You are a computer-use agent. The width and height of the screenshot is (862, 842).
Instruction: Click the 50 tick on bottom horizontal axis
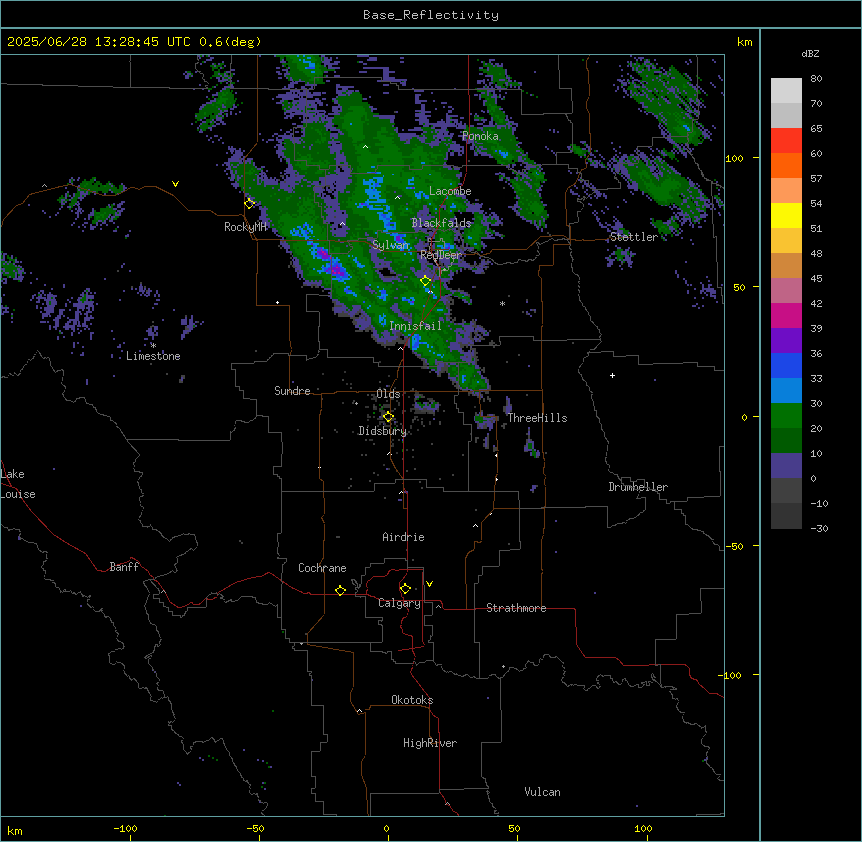514,828
